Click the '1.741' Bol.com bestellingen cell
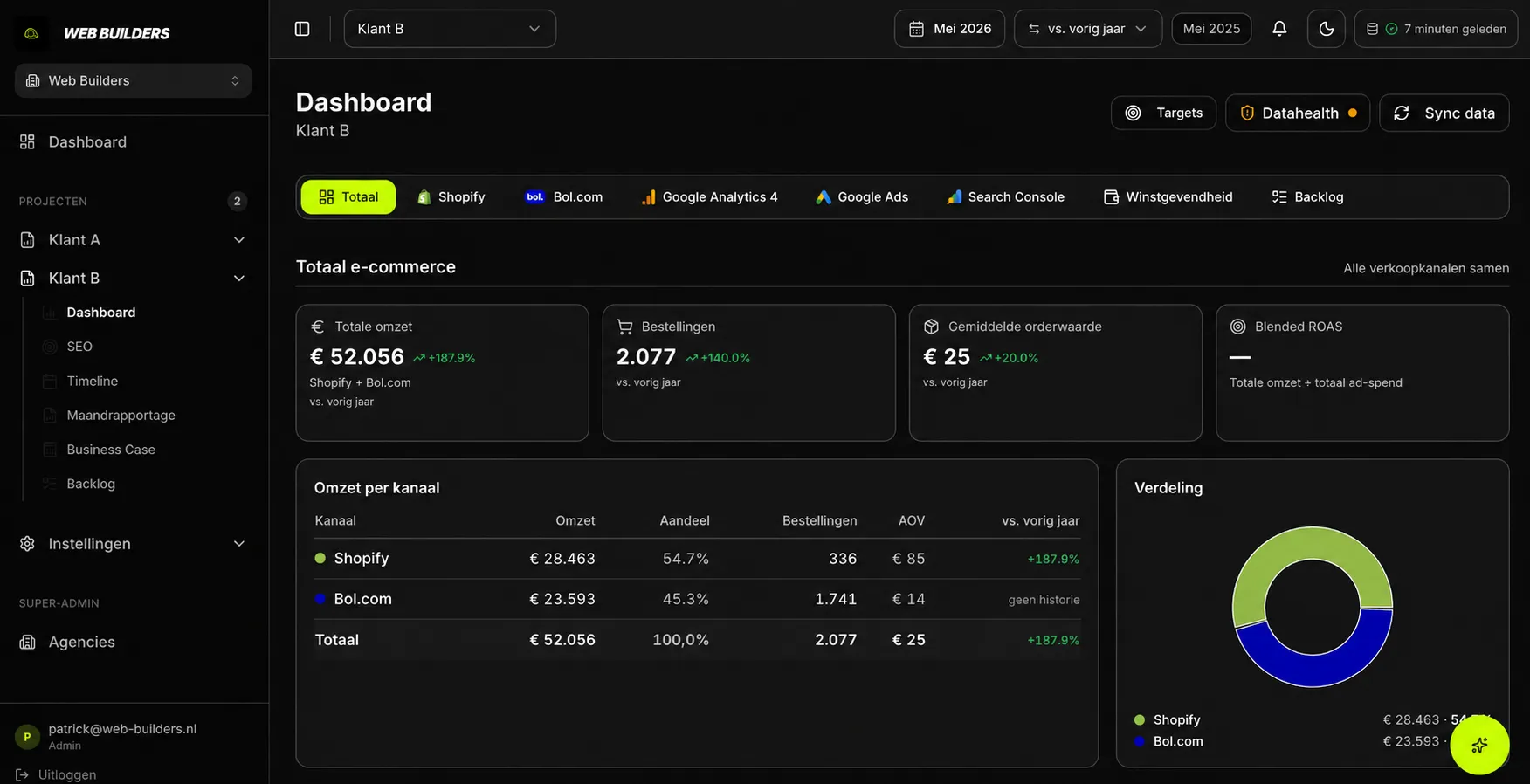The height and width of the screenshot is (784, 1530). 836,599
